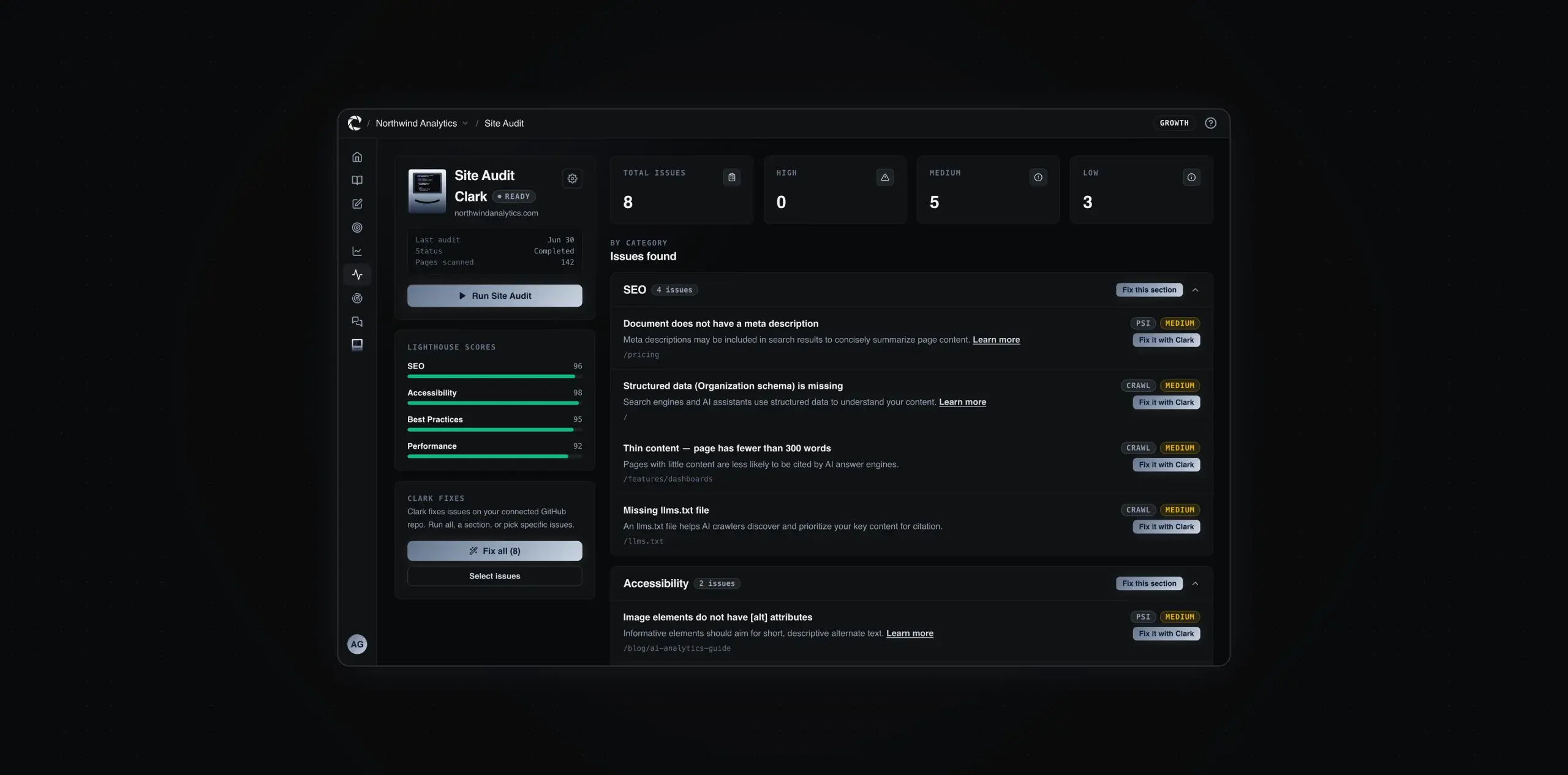Click the MEDIUM tag on alt attributes issue
The height and width of the screenshot is (775, 1568).
pyautogui.click(x=1180, y=617)
